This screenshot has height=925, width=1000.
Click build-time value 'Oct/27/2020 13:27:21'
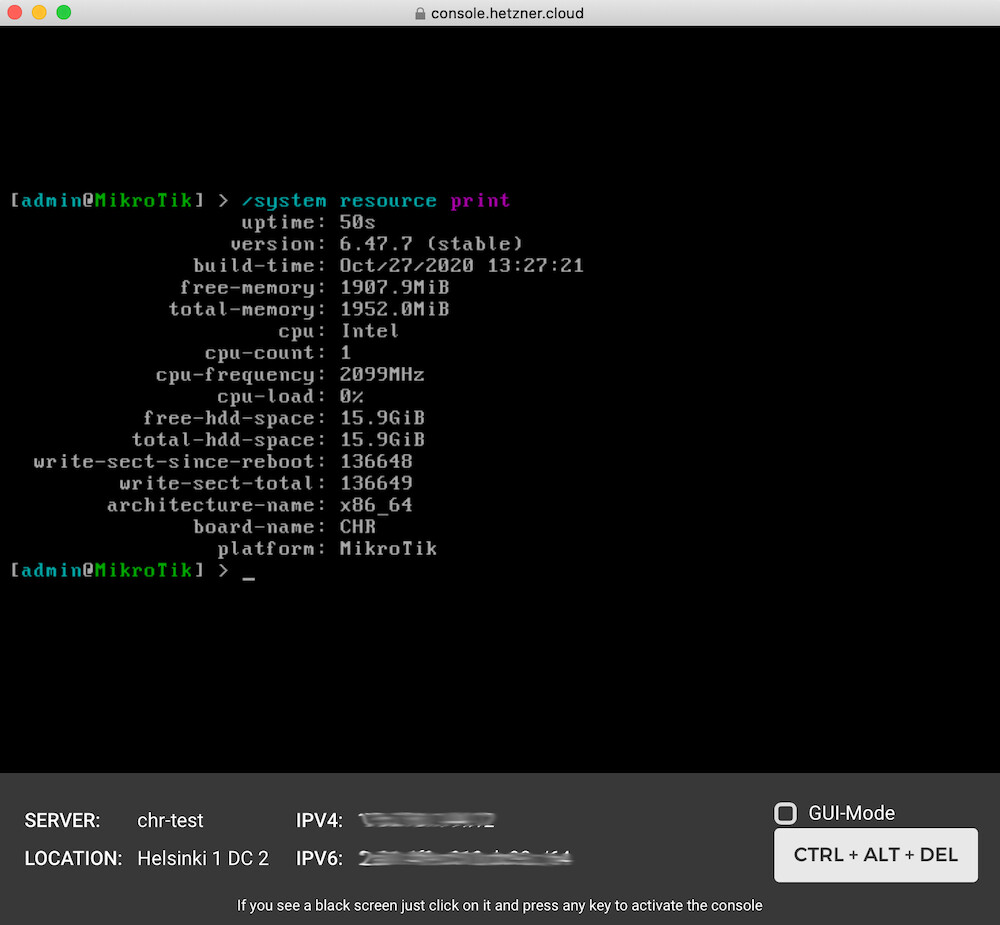(461, 265)
